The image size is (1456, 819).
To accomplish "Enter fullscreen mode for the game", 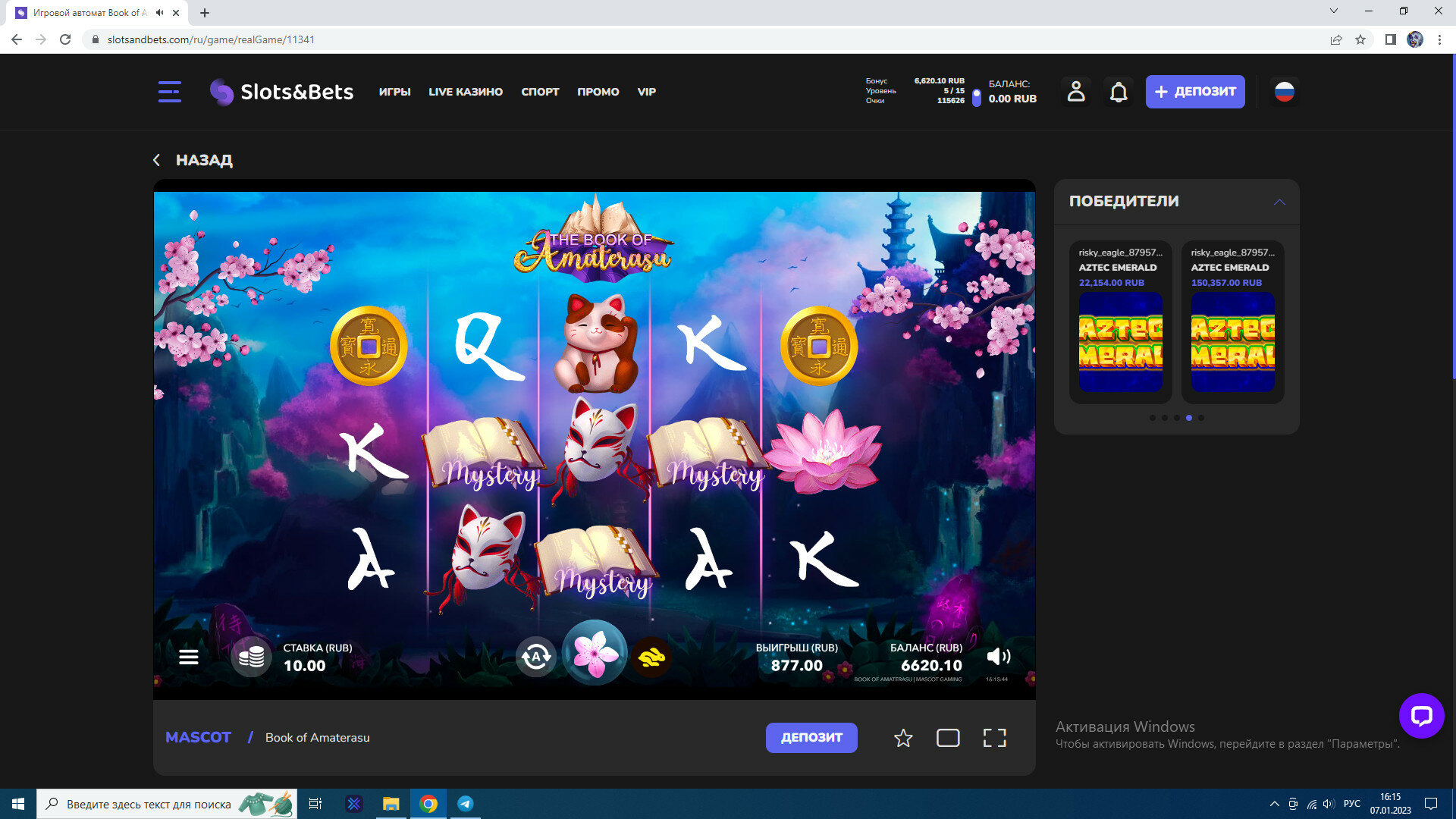I will 994,738.
